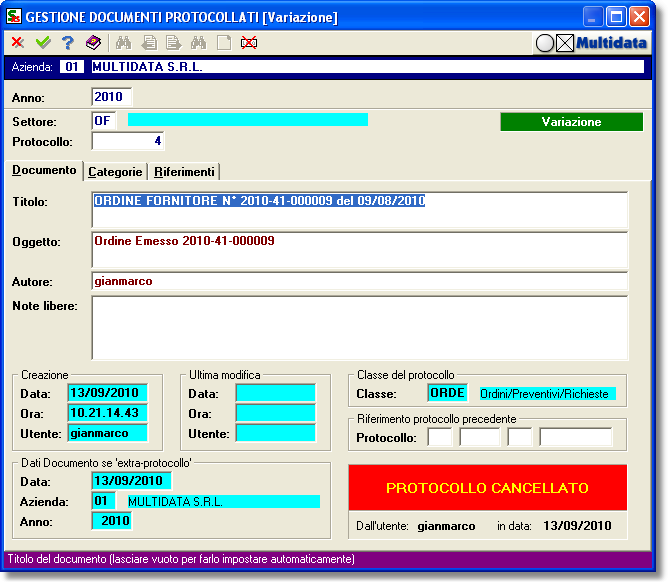This screenshot has width=668, height=584.
Task: Open help via blue question mark
Action: pyautogui.click(x=67, y=43)
